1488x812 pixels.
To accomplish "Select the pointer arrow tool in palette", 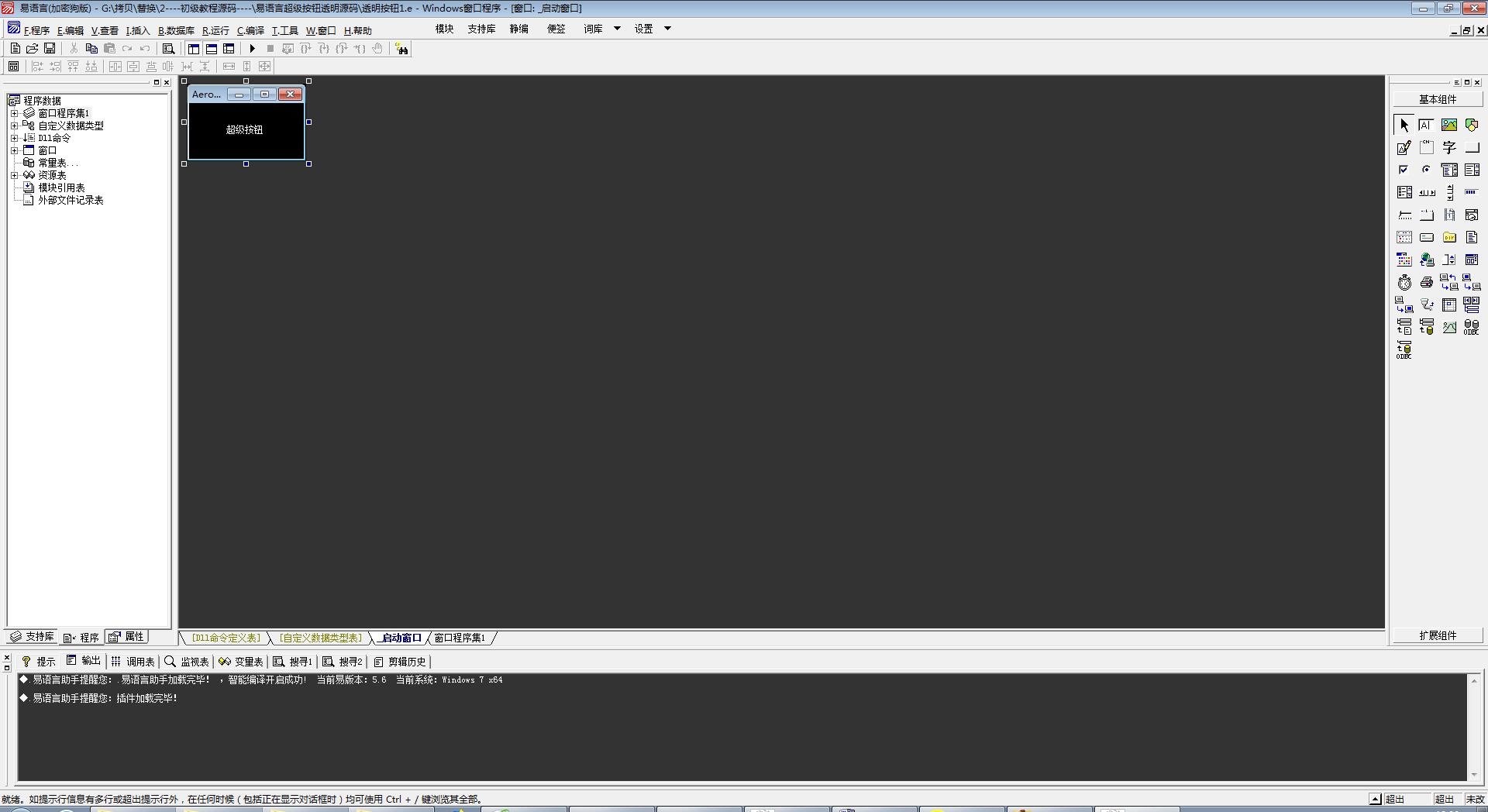I will point(1404,125).
